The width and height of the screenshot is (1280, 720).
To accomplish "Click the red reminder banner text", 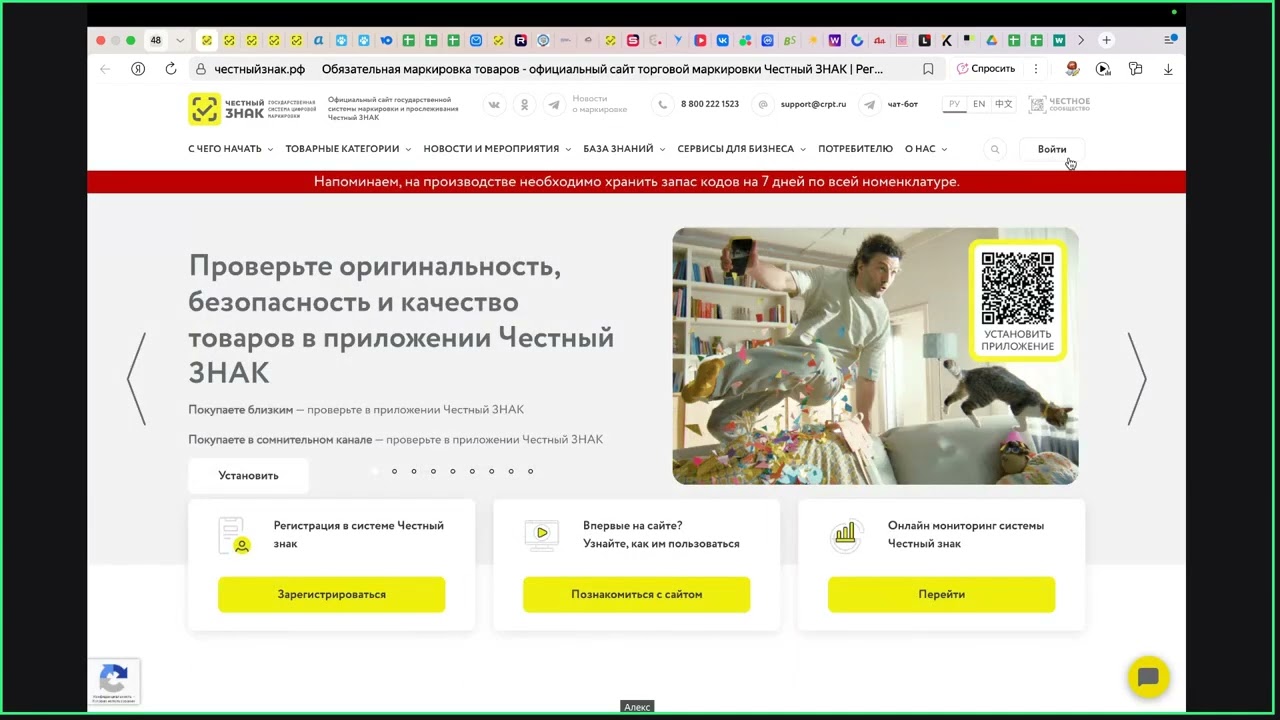I will click(x=637, y=182).
